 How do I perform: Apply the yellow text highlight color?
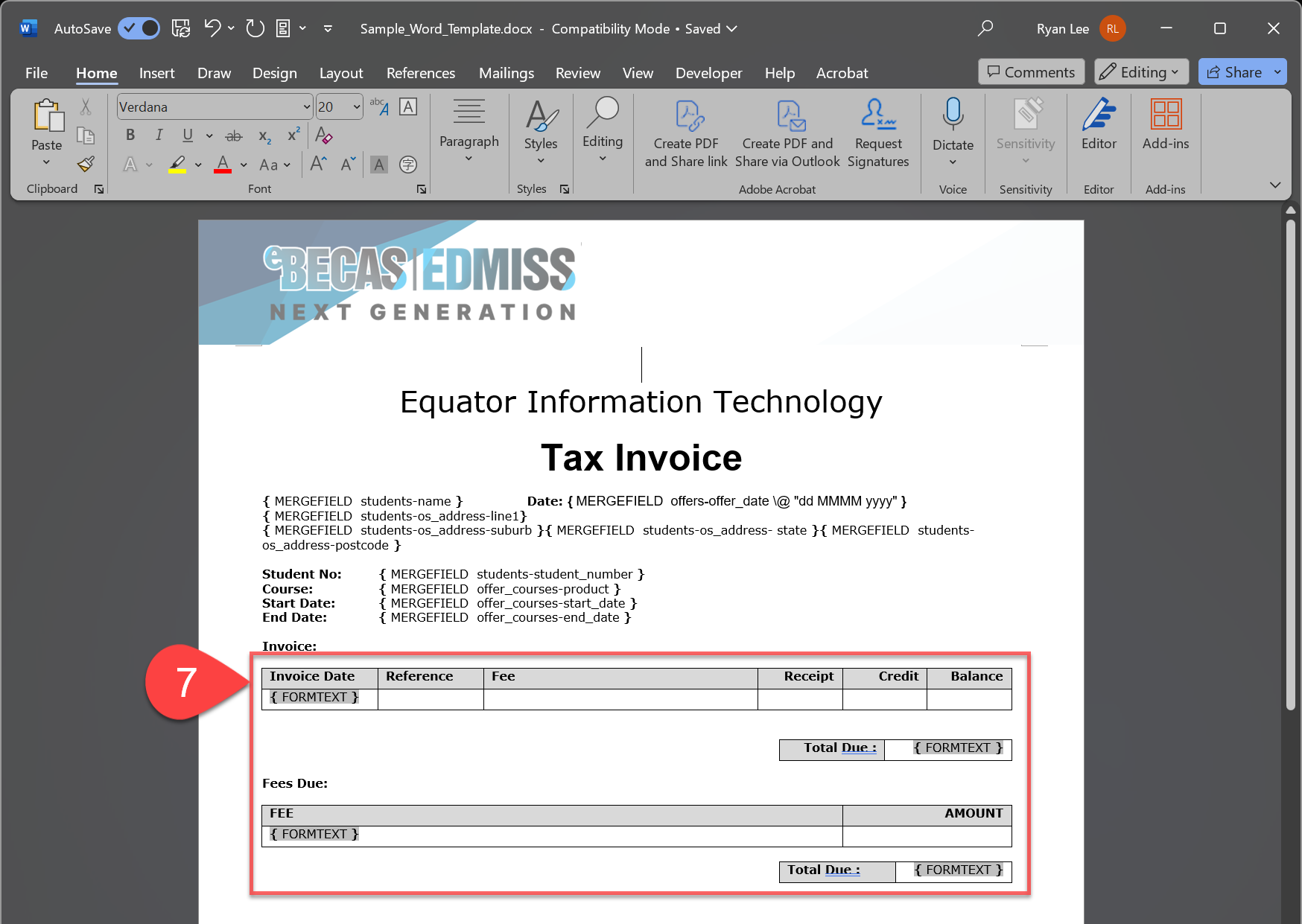coord(177,165)
